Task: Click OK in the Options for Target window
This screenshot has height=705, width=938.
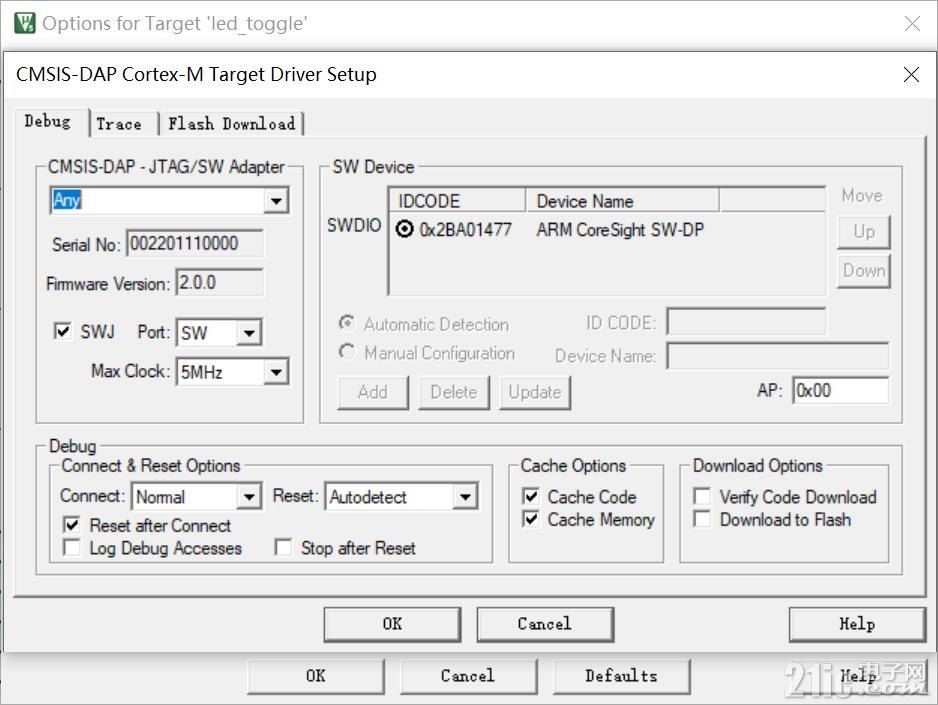Action: click(316, 676)
